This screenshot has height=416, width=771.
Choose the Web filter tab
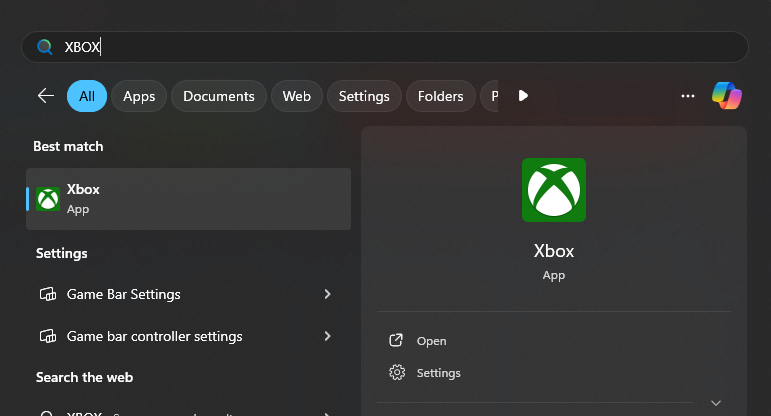coord(296,96)
